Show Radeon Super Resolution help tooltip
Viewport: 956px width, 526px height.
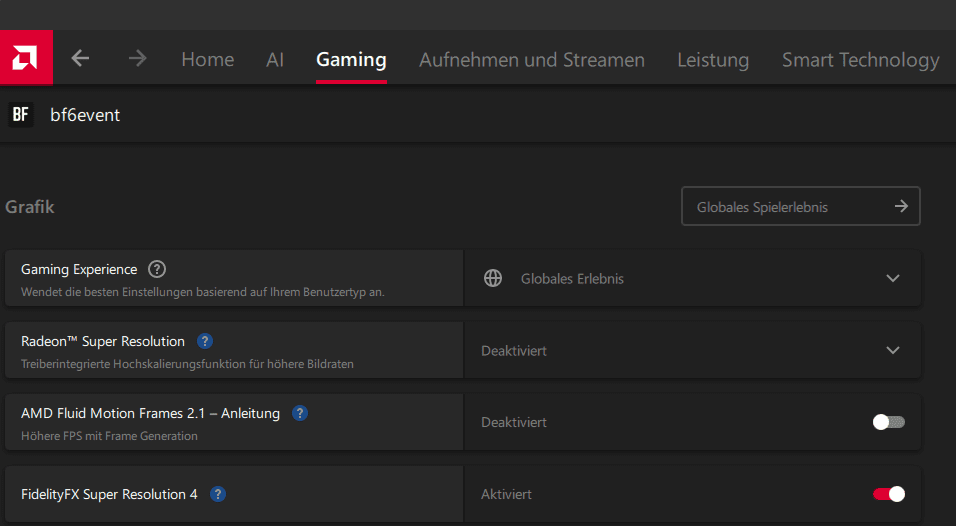coord(205,341)
